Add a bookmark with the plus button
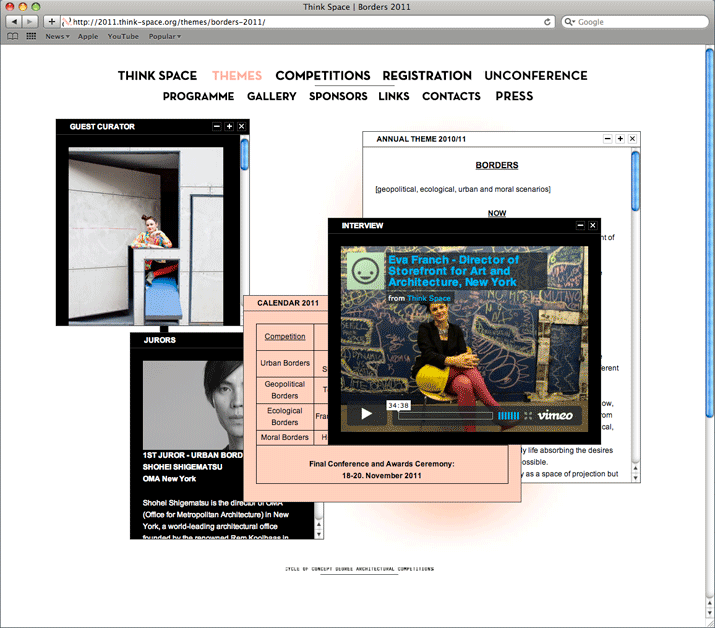This screenshot has width=715, height=628. 52,21
